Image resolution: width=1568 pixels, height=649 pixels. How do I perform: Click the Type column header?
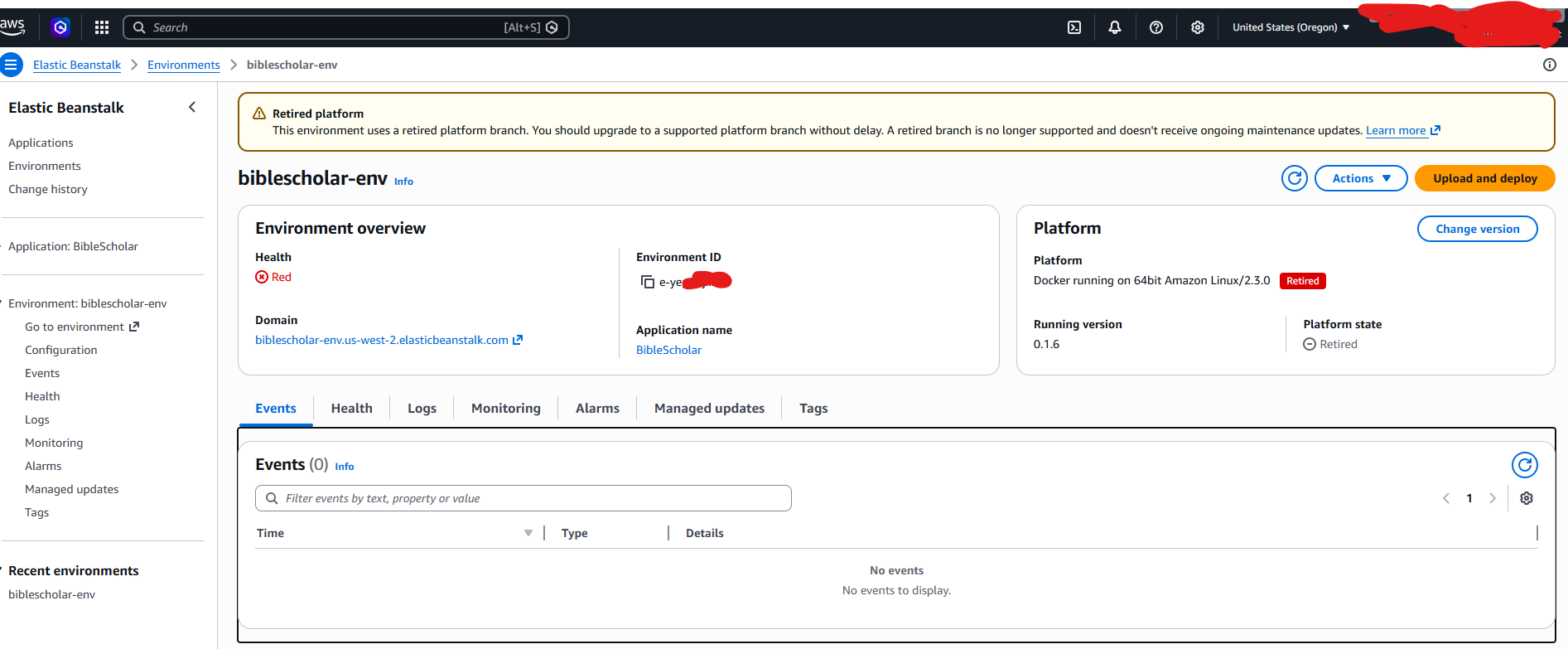[x=575, y=533]
